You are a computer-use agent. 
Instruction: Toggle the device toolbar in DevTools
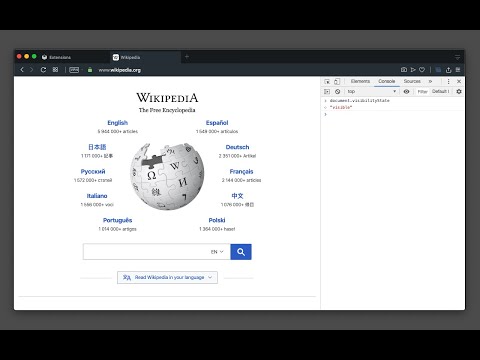tap(337, 81)
